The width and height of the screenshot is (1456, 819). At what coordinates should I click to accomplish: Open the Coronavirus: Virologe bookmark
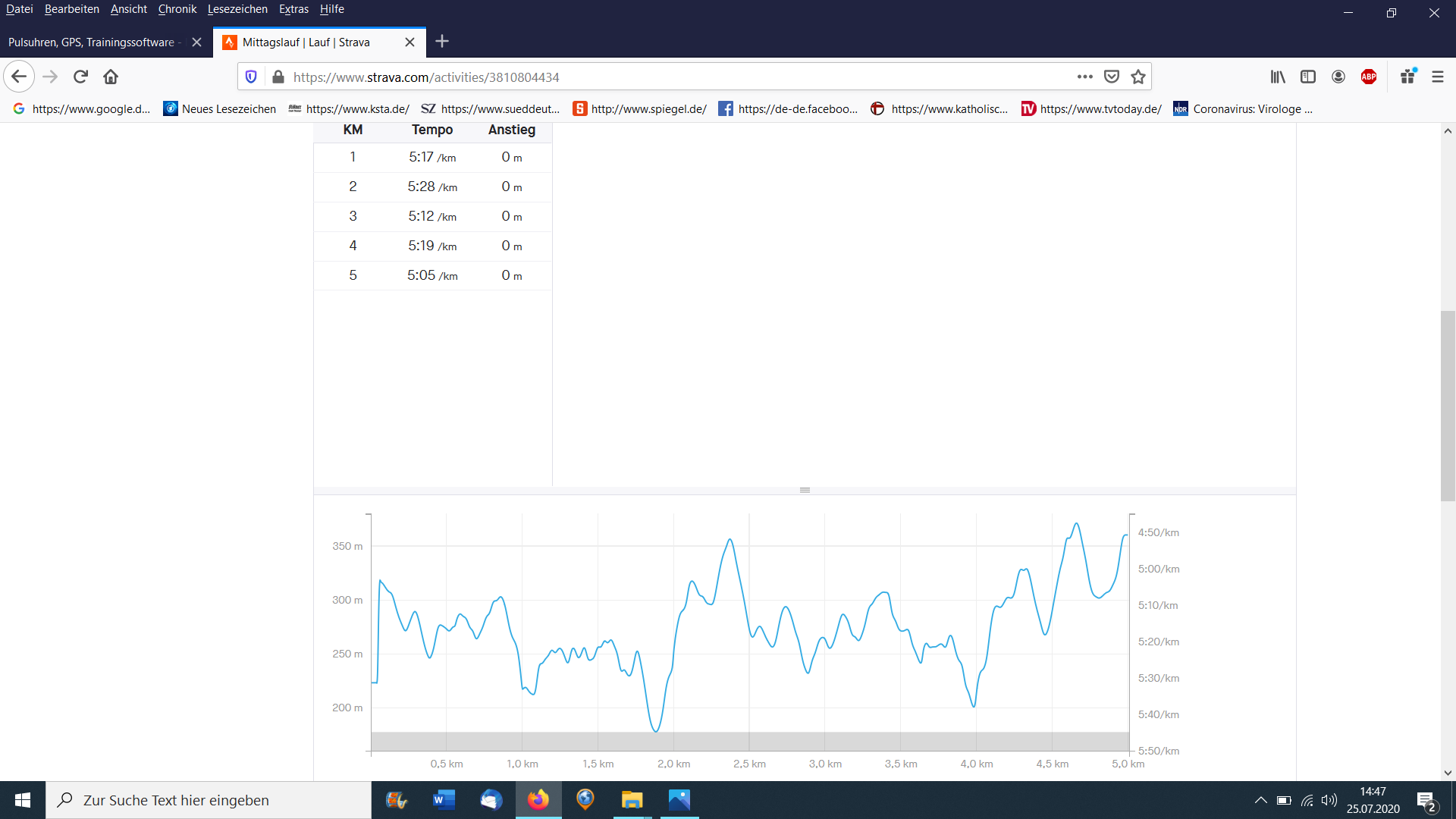pyautogui.click(x=1243, y=108)
